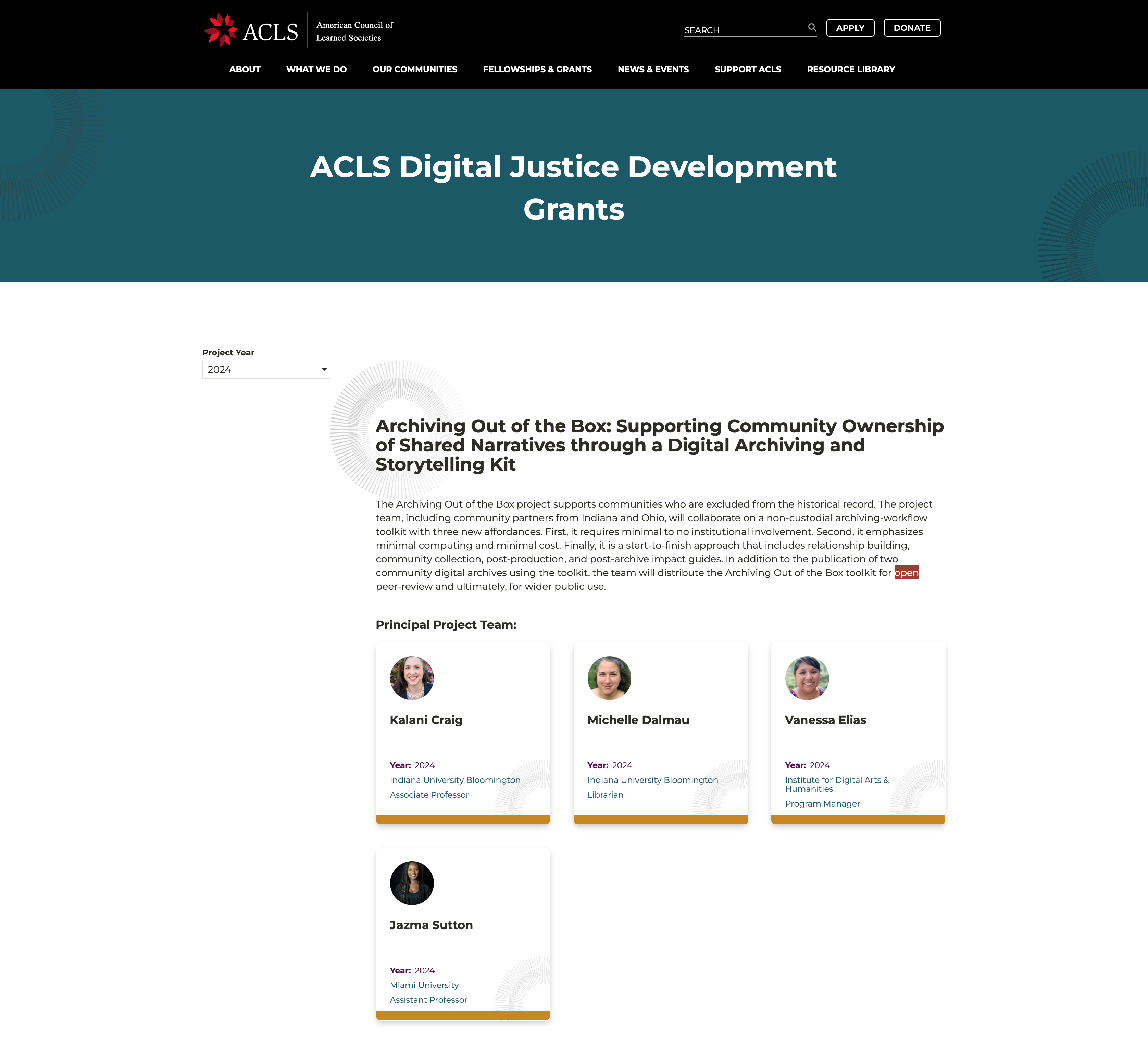Open the Michelle Dalmau name link

[x=638, y=720]
